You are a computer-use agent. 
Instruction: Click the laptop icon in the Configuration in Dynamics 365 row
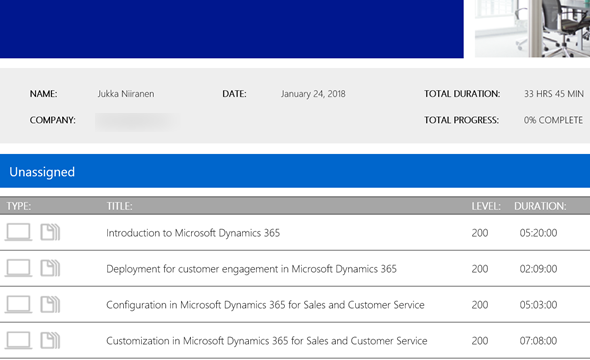(x=18, y=304)
